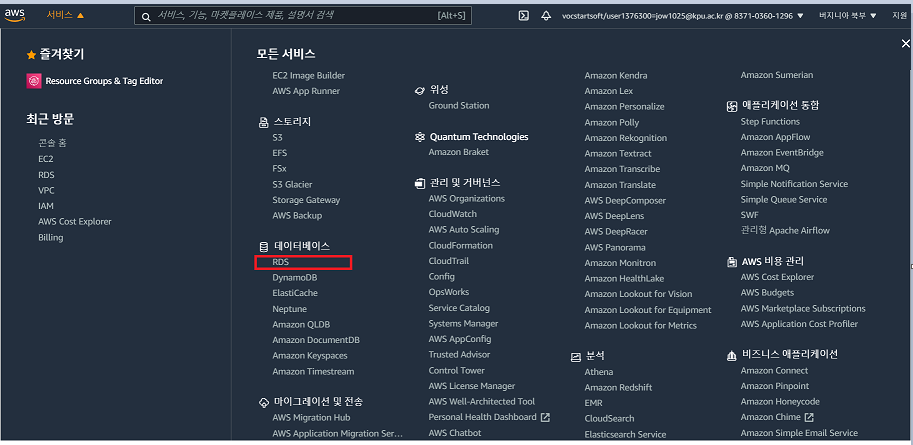Open AWS DeepRacer service
Viewport: 913px width, 445px height.
616,232
